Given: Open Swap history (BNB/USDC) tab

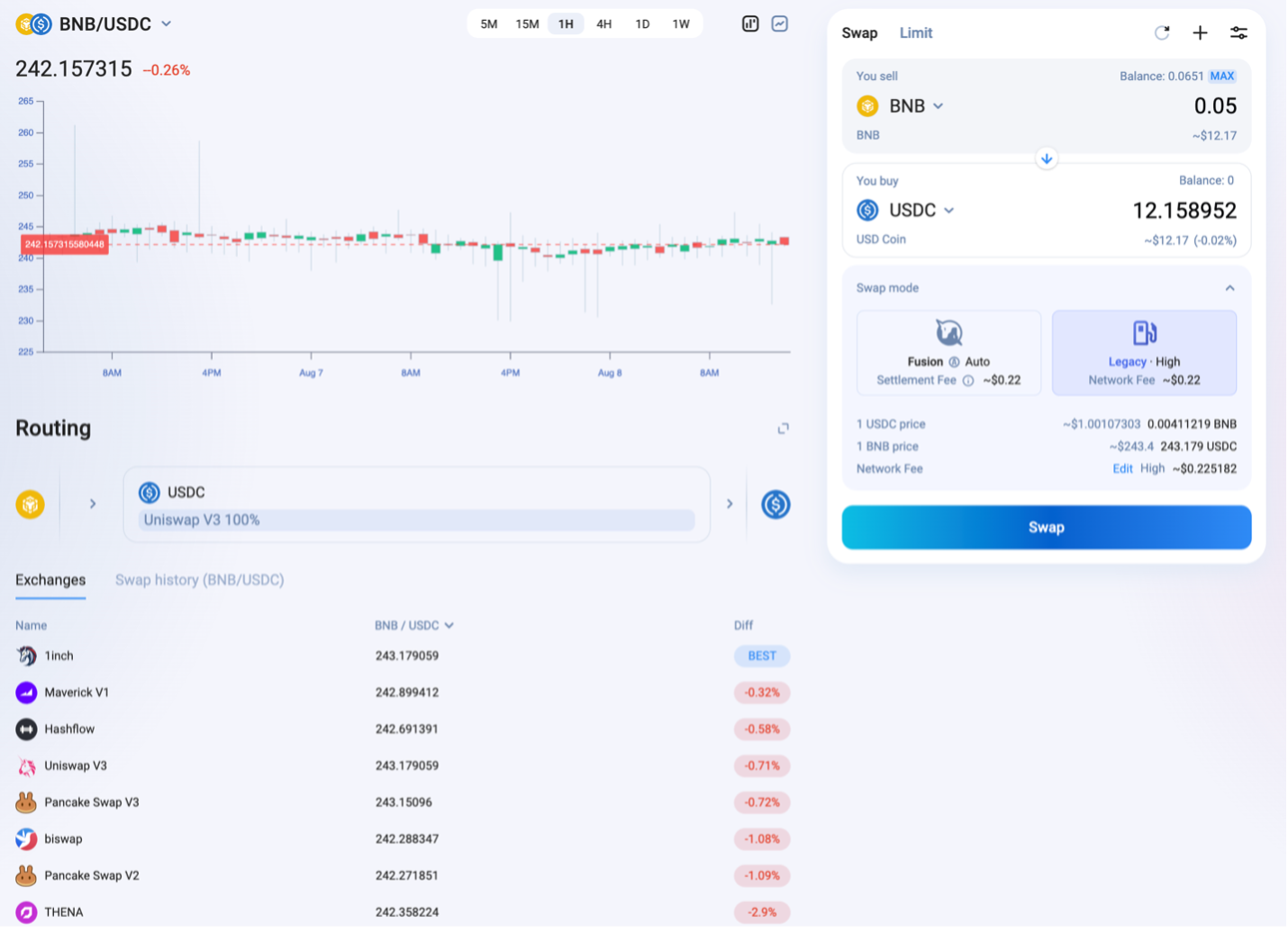Looking at the screenshot, I should point(199,581).
